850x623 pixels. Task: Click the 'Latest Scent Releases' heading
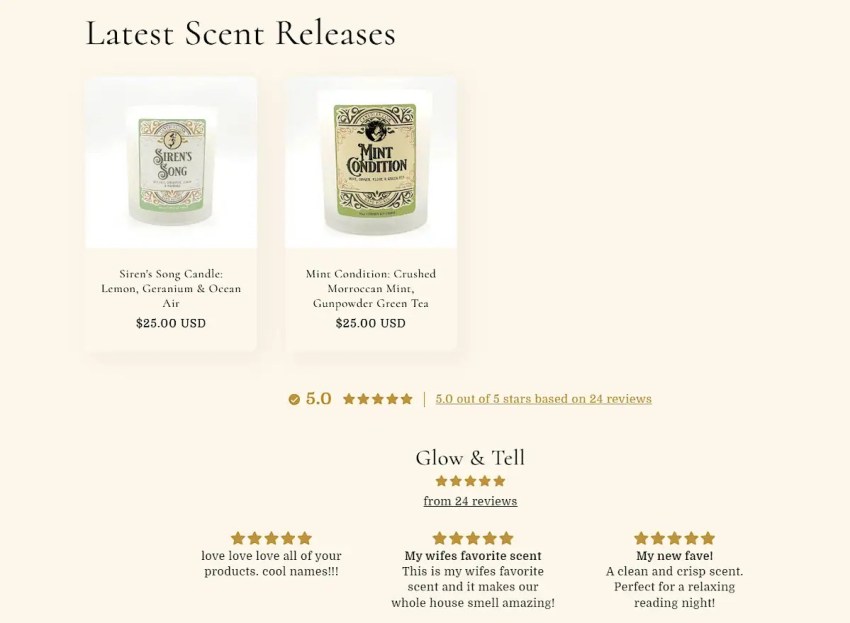pos(240,33)
